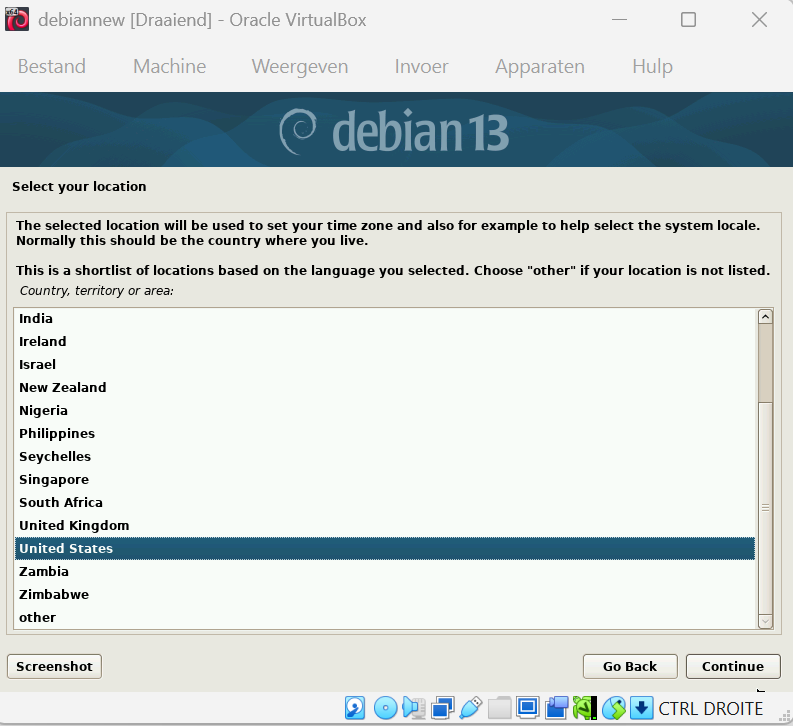This screenshot has width=793, height=726.
Task: Click the list scrollbar up arrow
Action: point(765,317)
